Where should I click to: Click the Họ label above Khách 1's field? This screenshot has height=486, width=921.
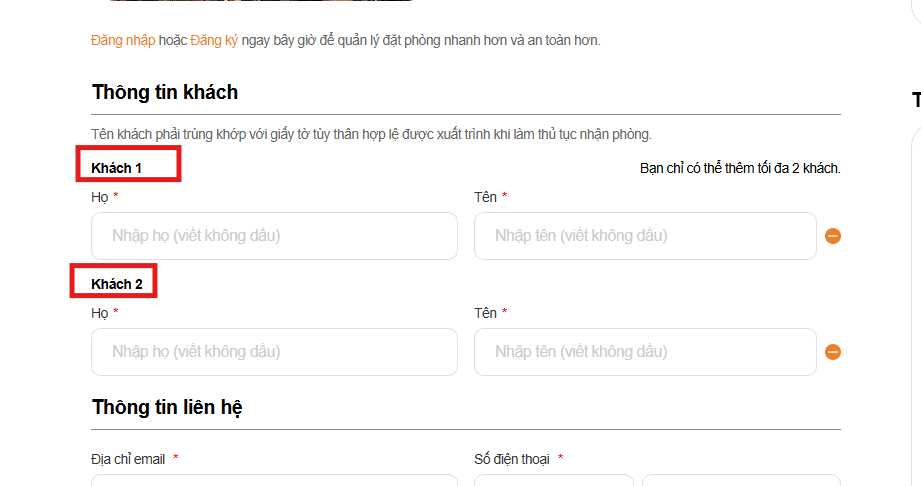pos(99,197)
